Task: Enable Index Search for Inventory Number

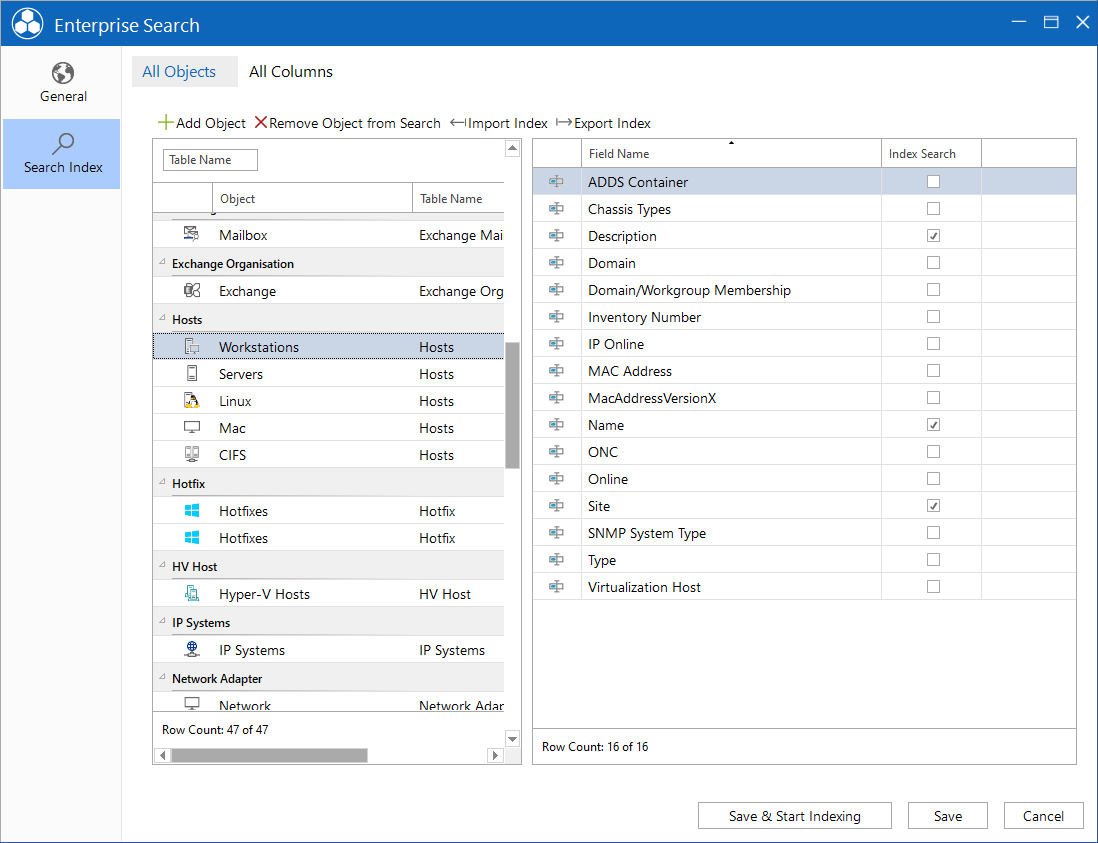Action: [933, 316]
